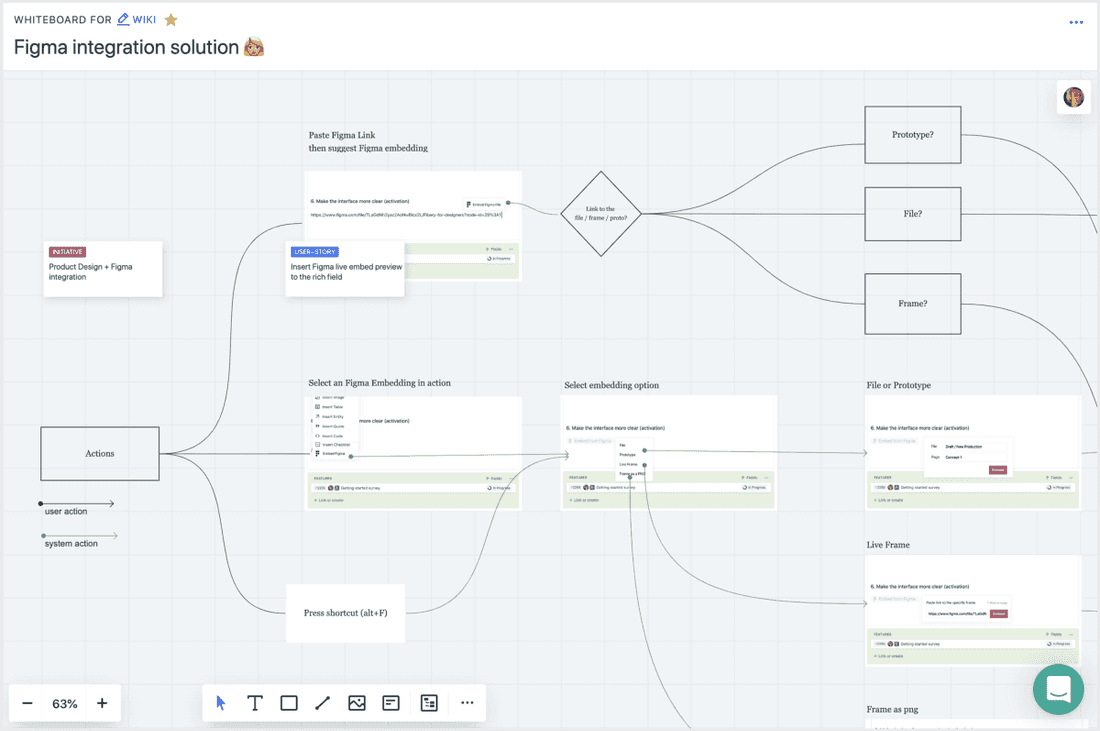The width and height of the screenshot is (1100, 731).
Task: Choose the Live Frame embedding option
Action: pos(628,464)
